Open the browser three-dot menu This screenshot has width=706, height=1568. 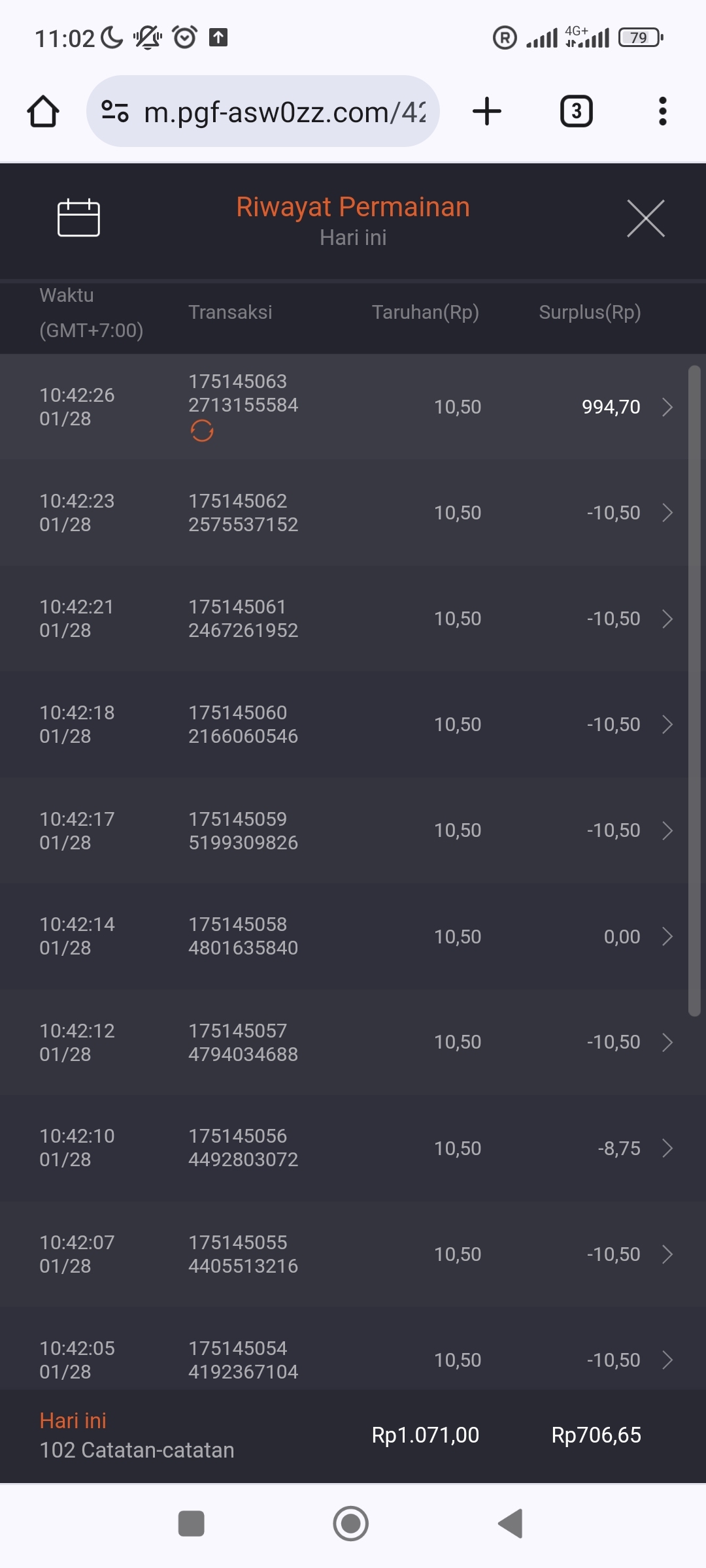pyautogui.click(x=662, y=111)
